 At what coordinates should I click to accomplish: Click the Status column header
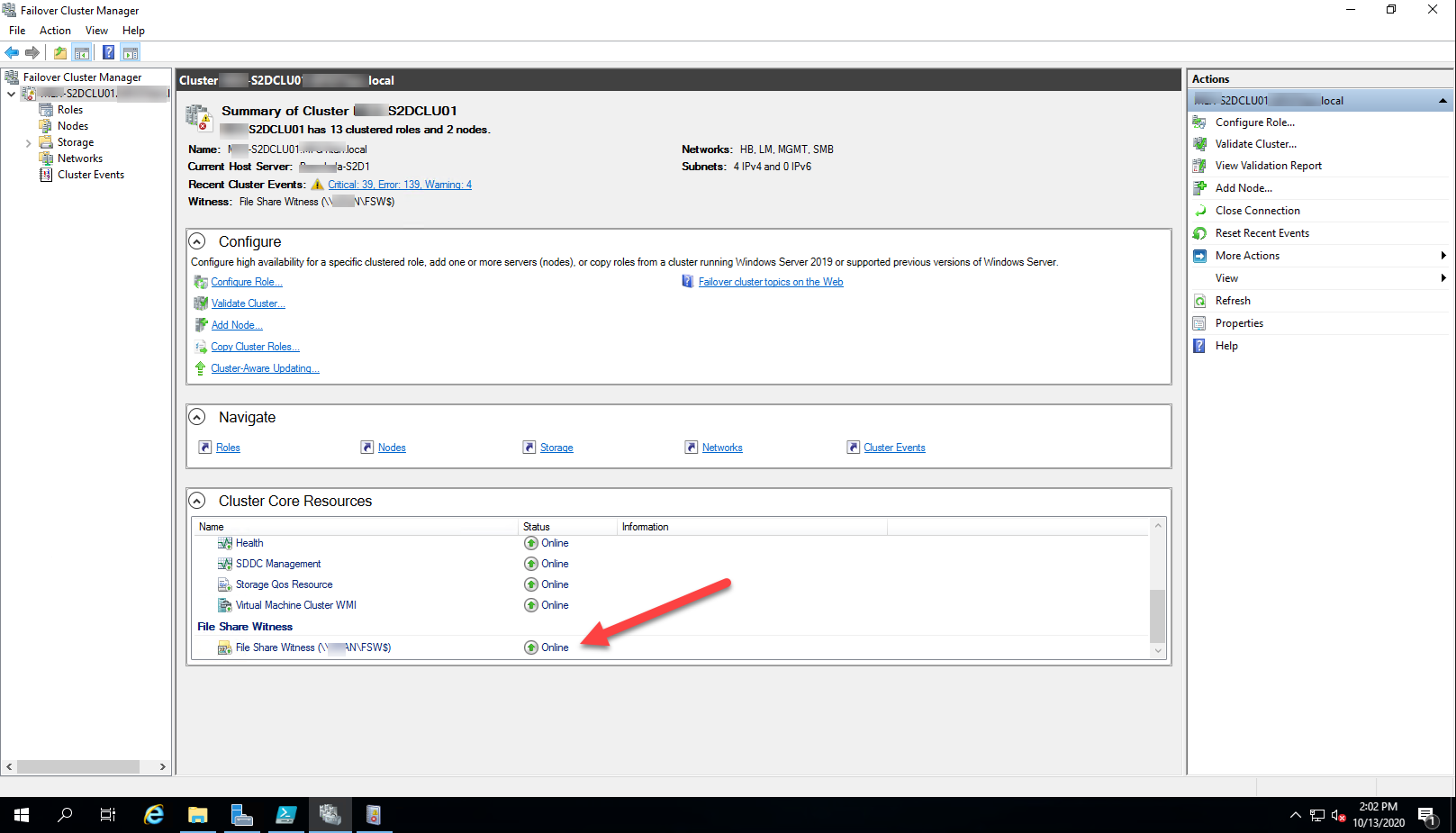coord(567,527)
